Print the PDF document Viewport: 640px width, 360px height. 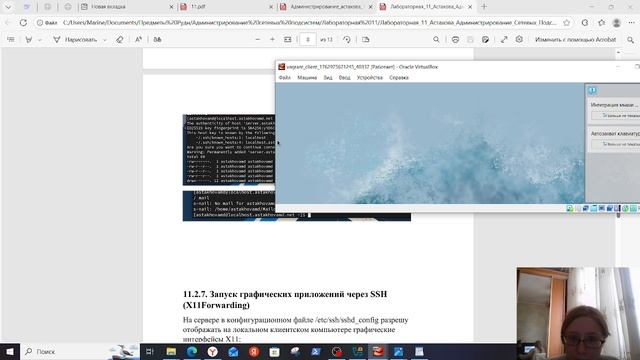point(455,40)
